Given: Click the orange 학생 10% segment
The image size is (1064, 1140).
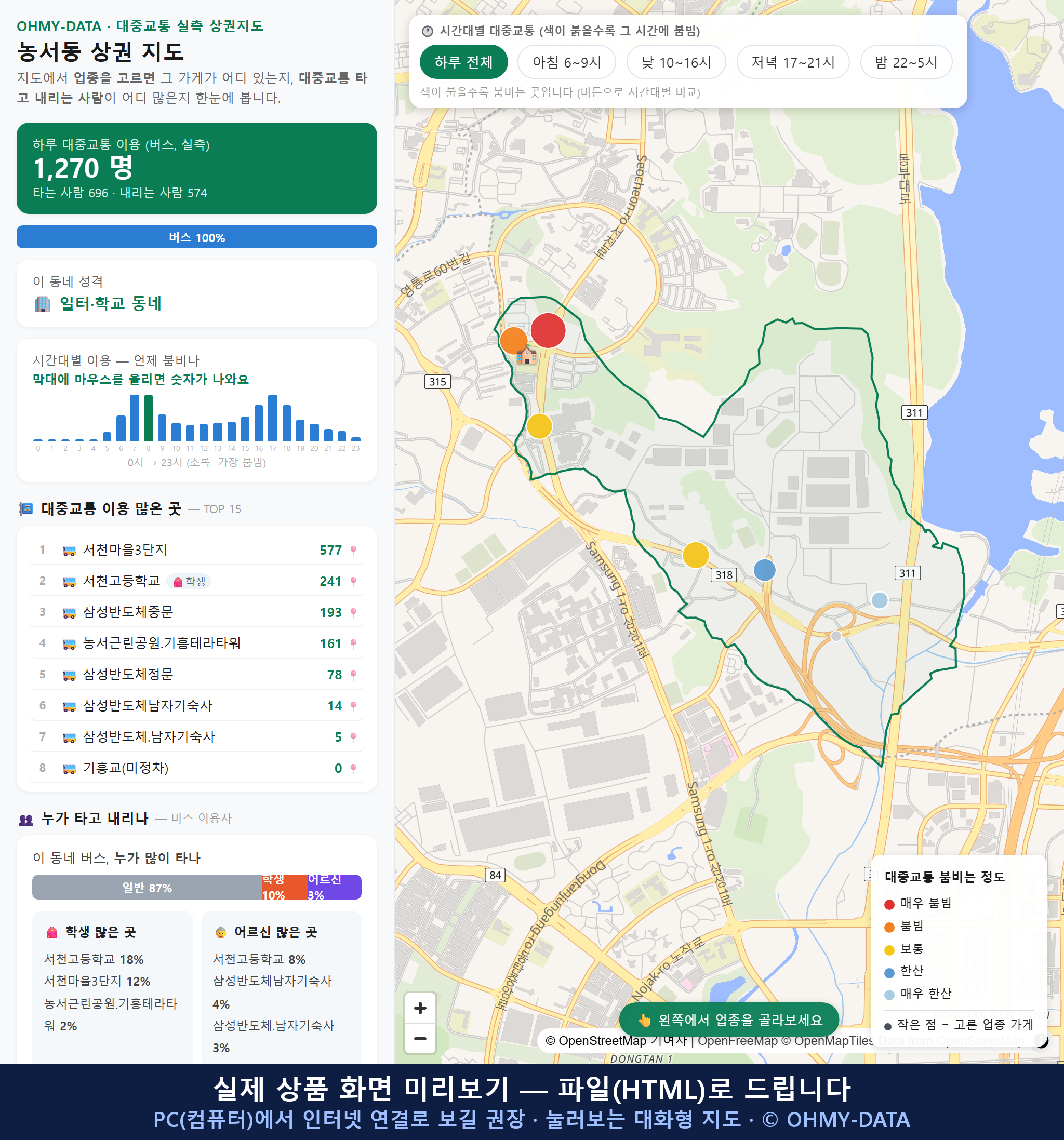Looking at the screenshot, I should click(285, 887).
